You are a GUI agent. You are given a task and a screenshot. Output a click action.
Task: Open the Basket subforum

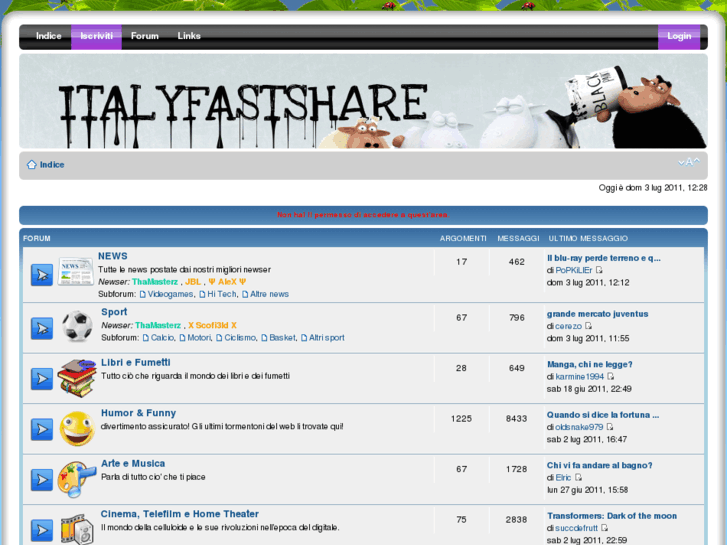click(282, 338)
